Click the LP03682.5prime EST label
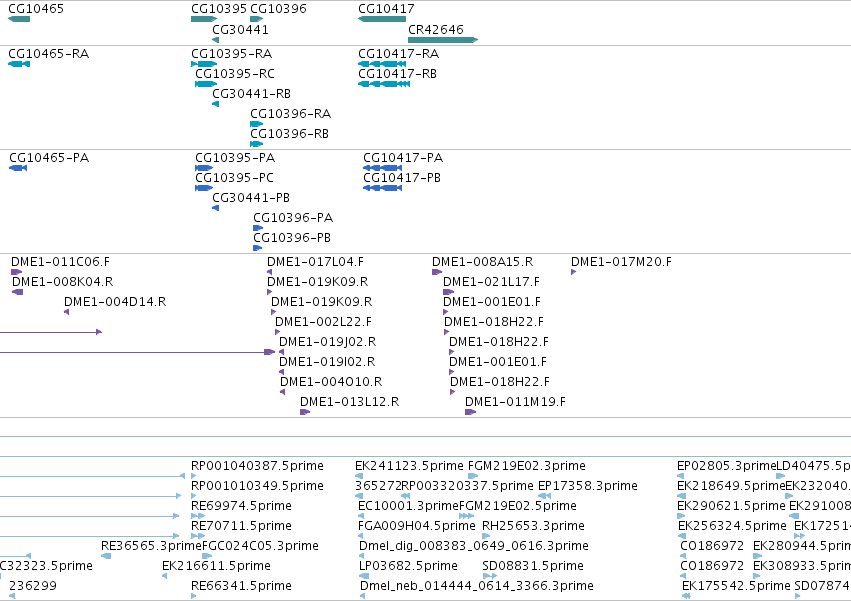This screenshot has height=601, width=851. (409, 567)
